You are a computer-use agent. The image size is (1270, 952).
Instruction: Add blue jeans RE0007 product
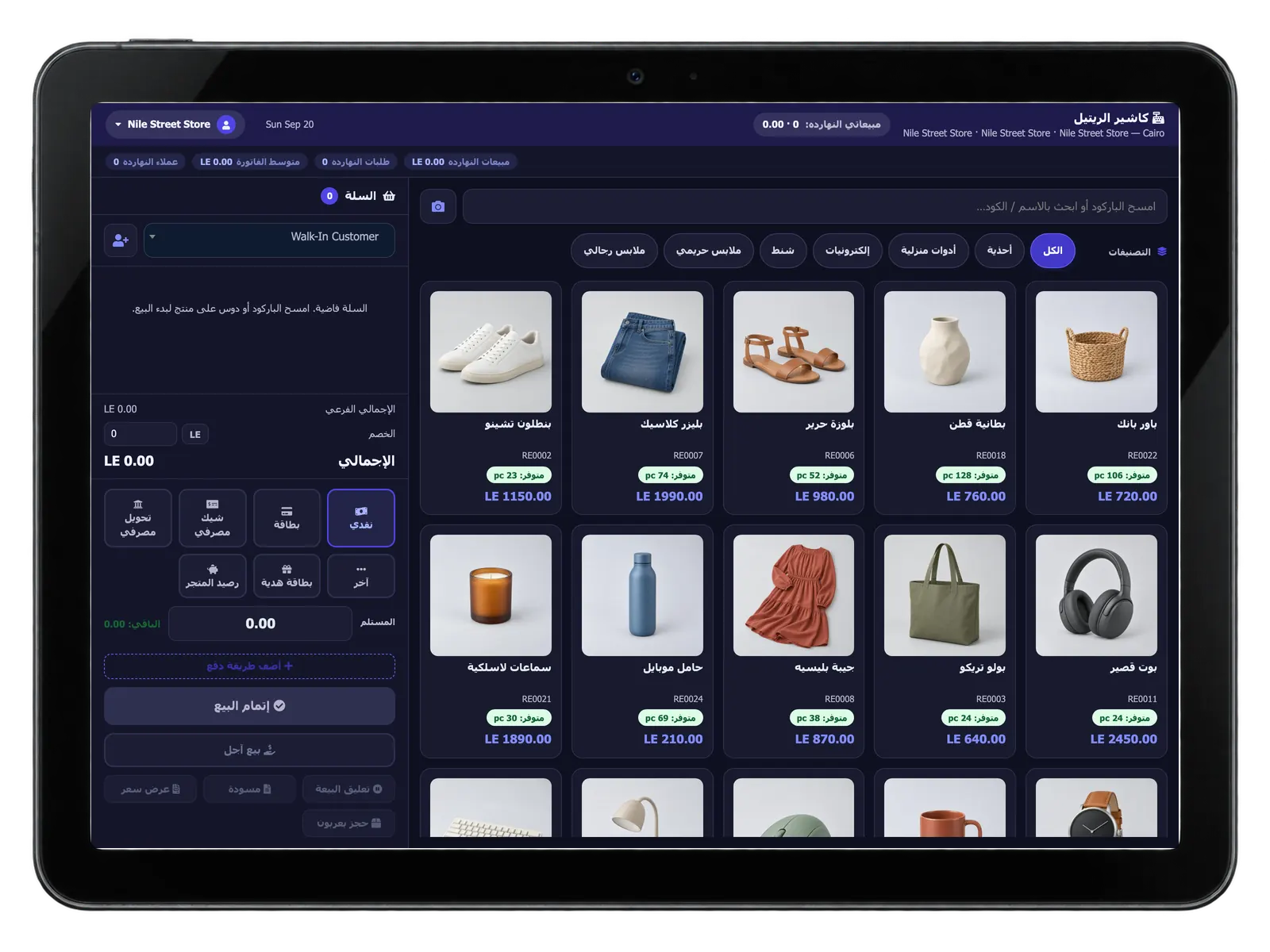(642, 397)
